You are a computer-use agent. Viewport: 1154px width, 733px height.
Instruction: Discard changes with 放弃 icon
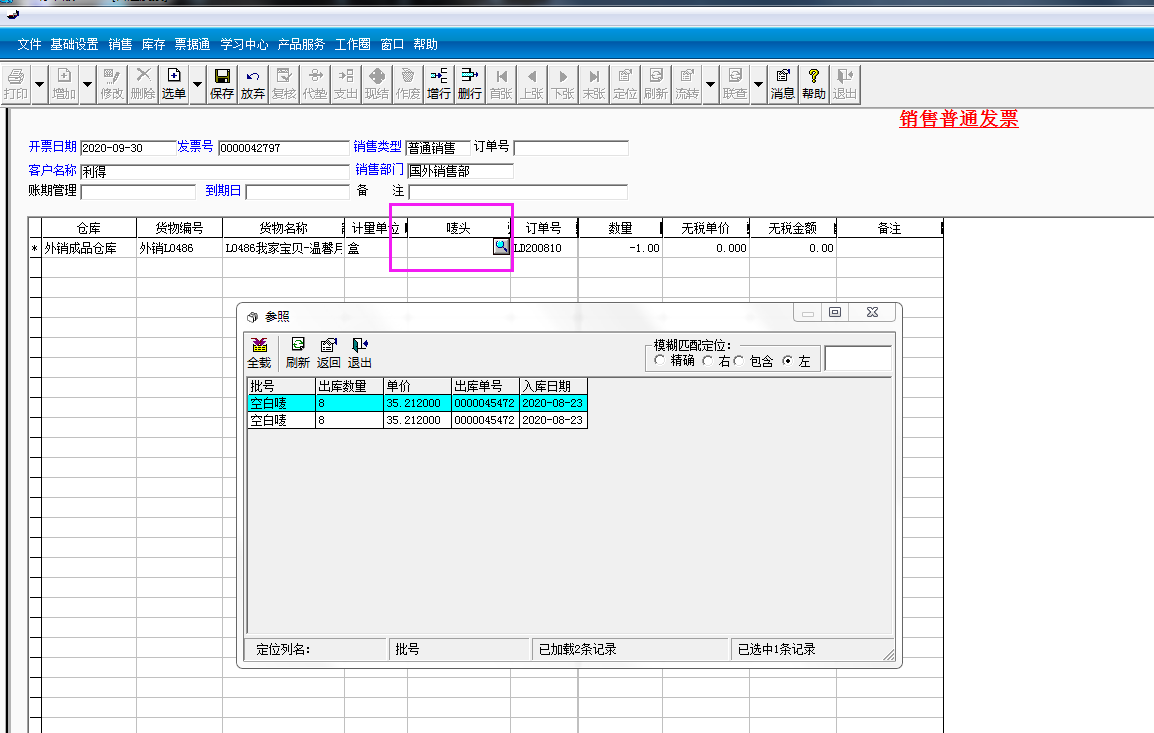pyautogui.click(x=252, y=84)
